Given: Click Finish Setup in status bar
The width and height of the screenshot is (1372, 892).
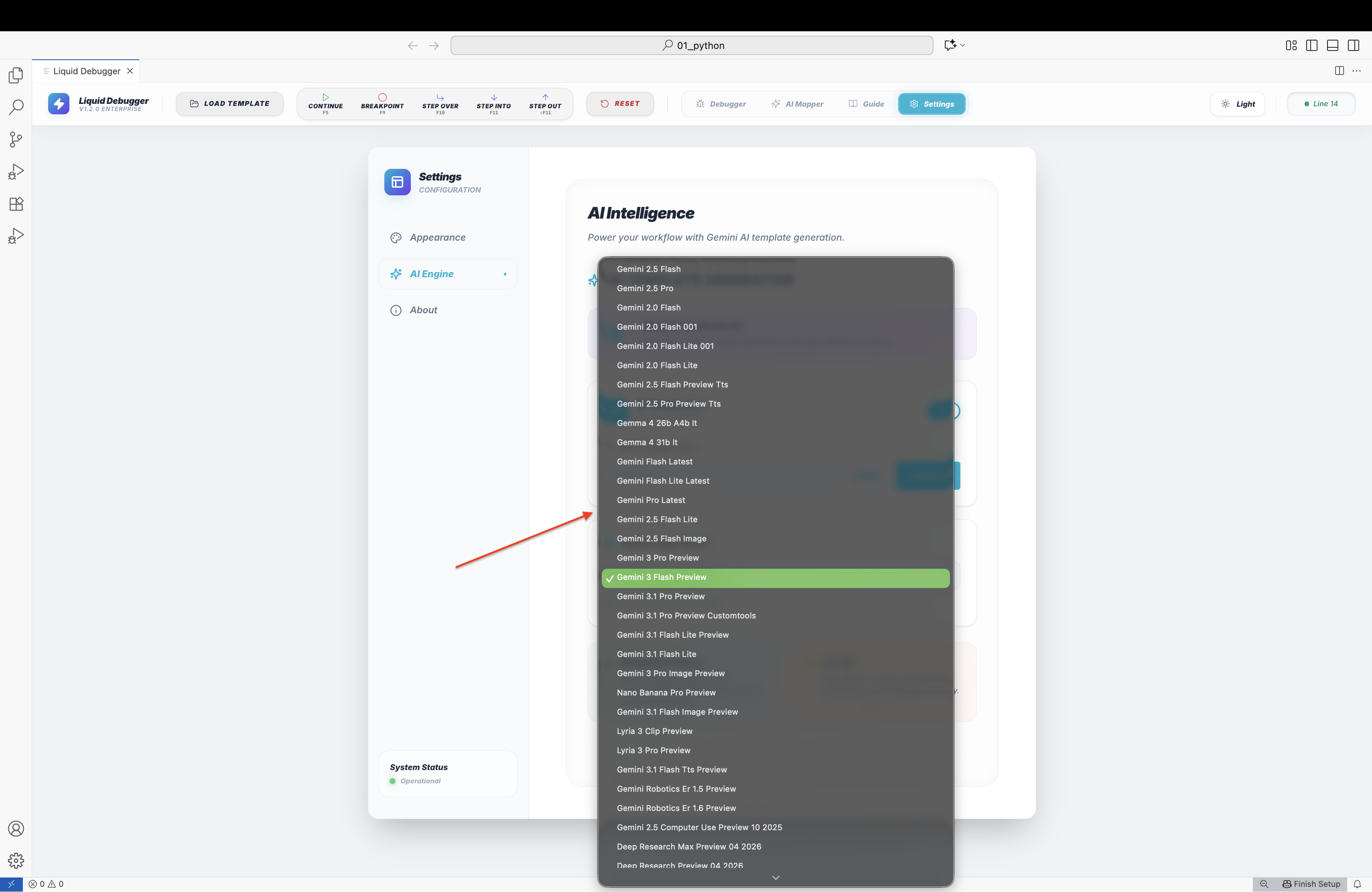Looking at the screenshot, I should coord(1311,884).
